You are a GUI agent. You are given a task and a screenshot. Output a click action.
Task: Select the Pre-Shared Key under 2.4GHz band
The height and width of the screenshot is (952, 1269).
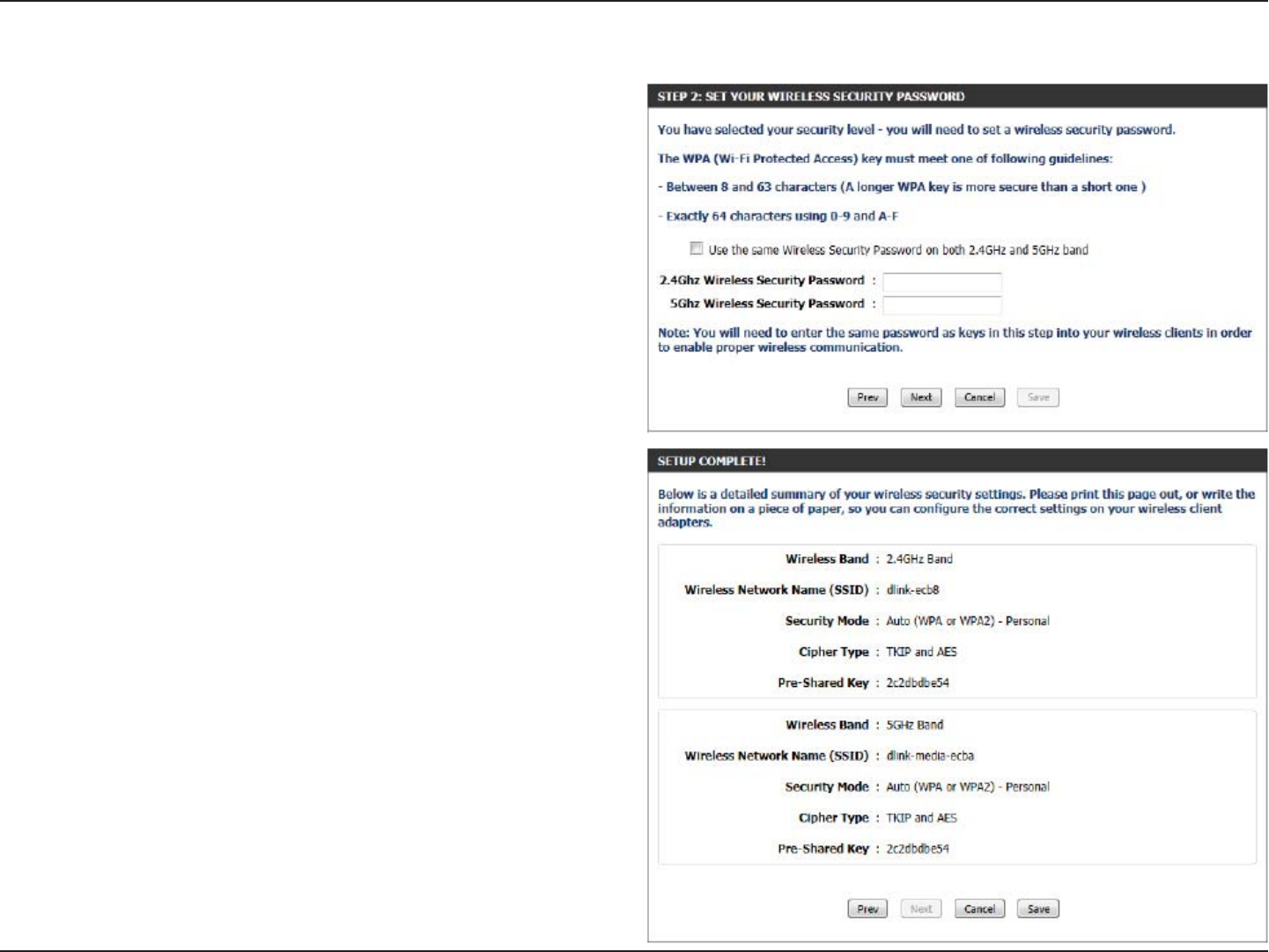(x=918, y=683)
